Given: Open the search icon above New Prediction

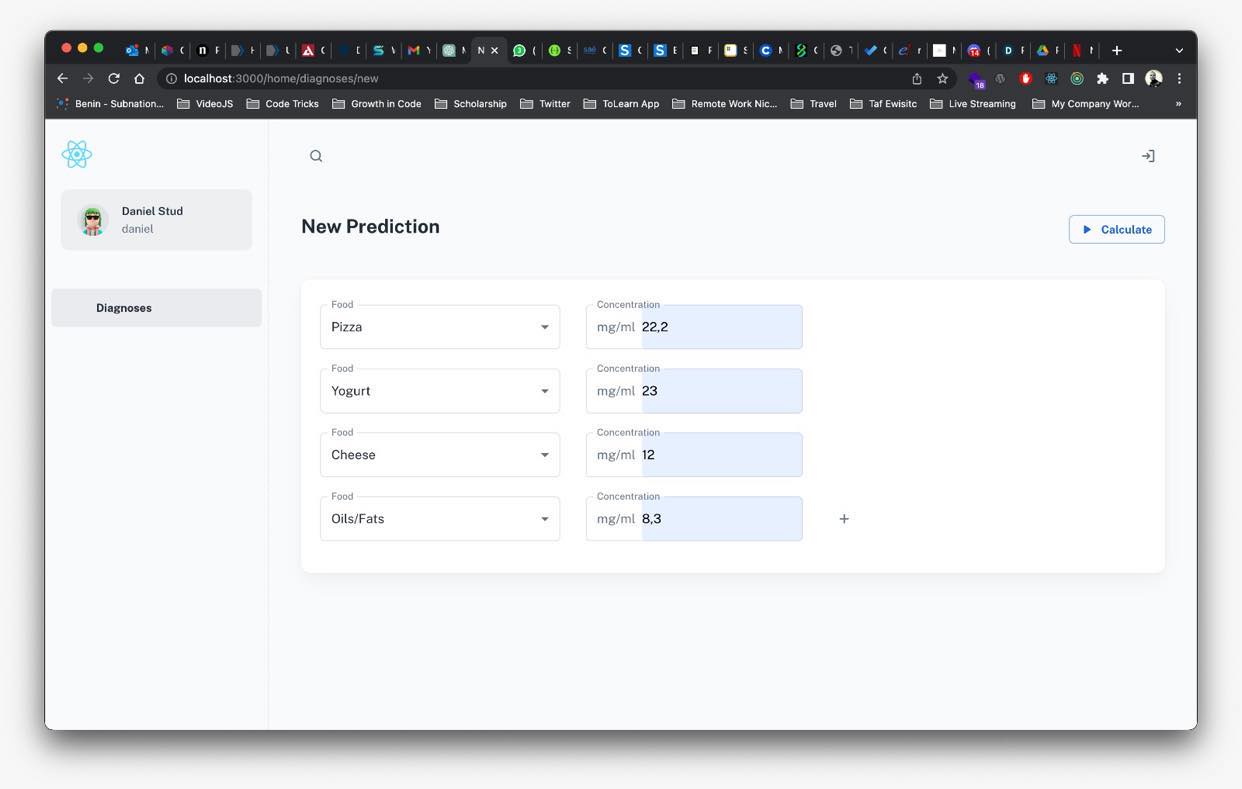Looking at the screenshot, I should point(316,156).
